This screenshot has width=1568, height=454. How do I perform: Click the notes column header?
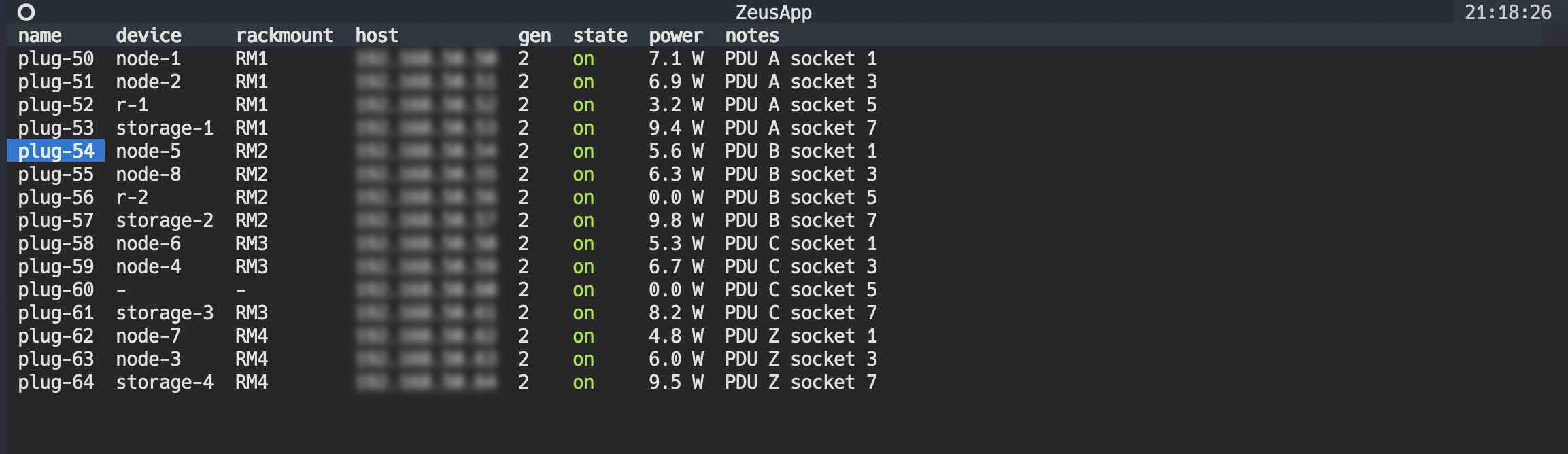[752, 35]
